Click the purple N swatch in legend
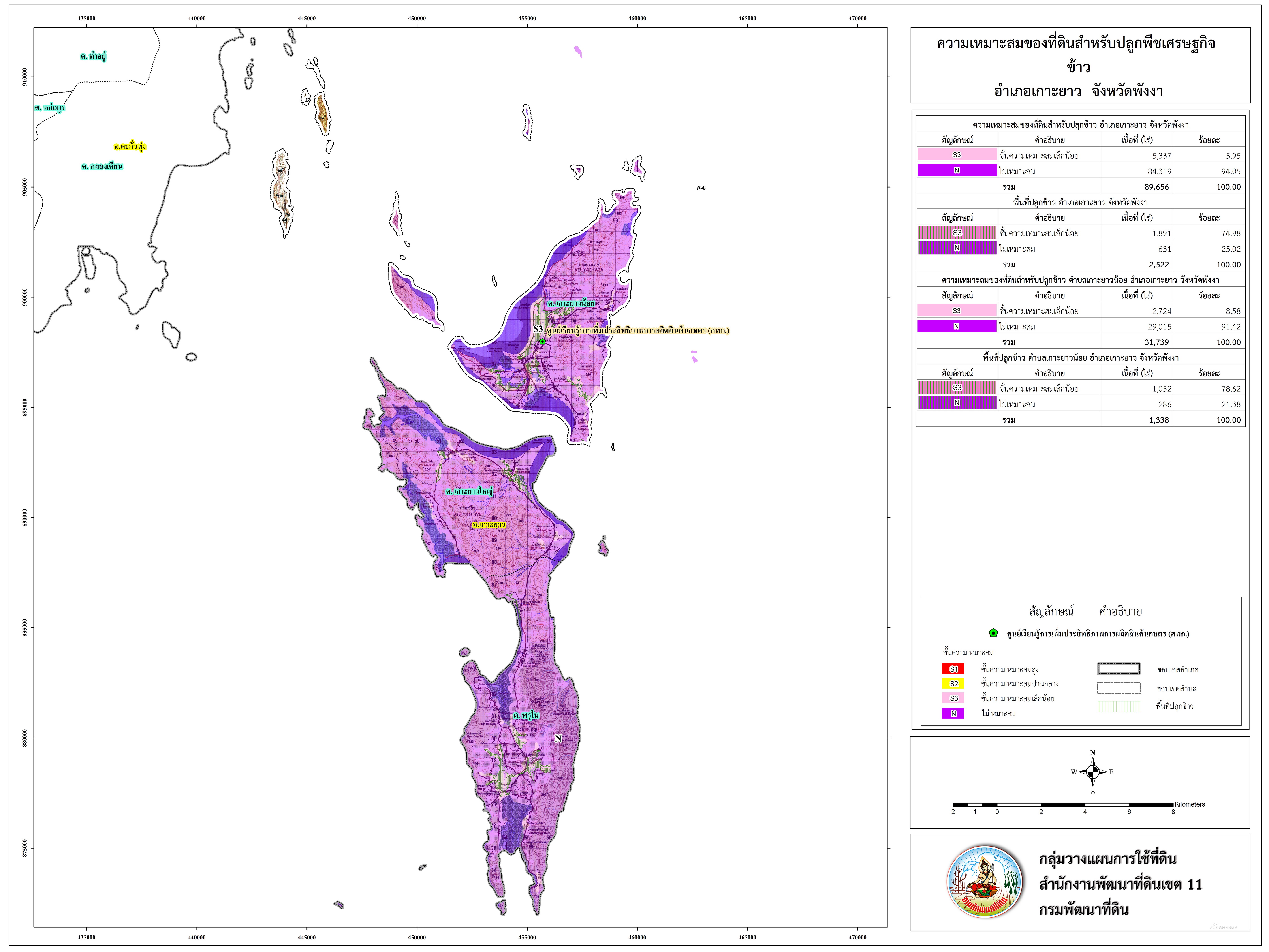1269x952 pixels. point(953,714)
